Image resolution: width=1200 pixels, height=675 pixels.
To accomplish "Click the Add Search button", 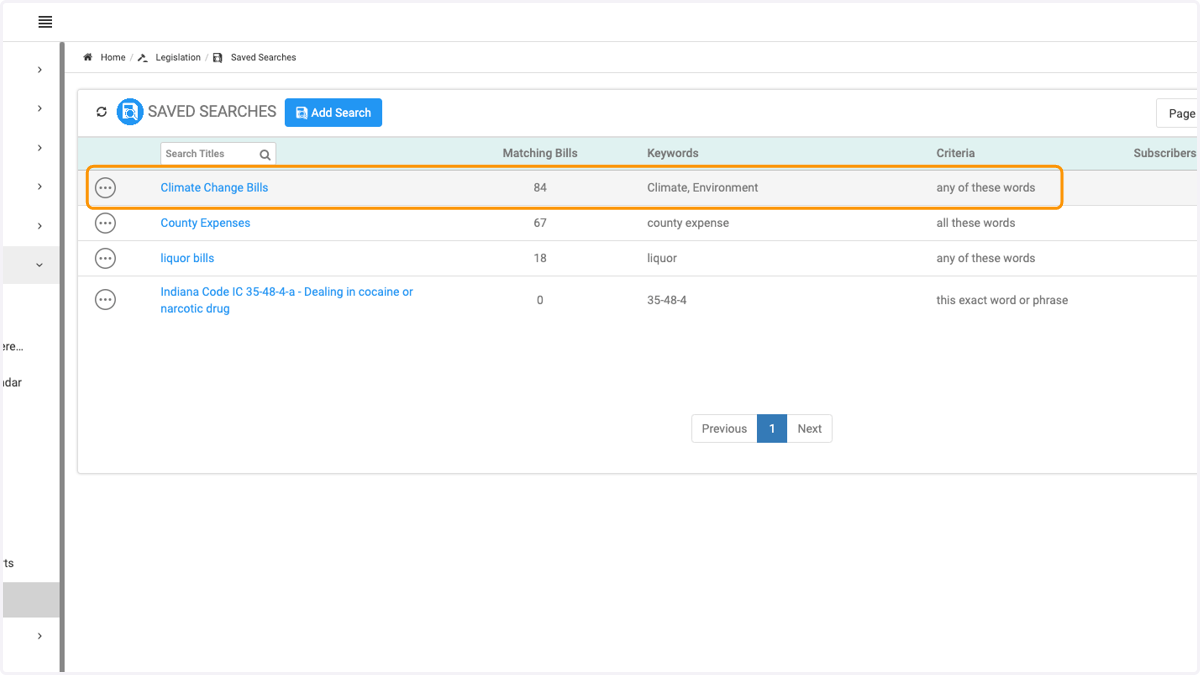I will pos(333,113).
